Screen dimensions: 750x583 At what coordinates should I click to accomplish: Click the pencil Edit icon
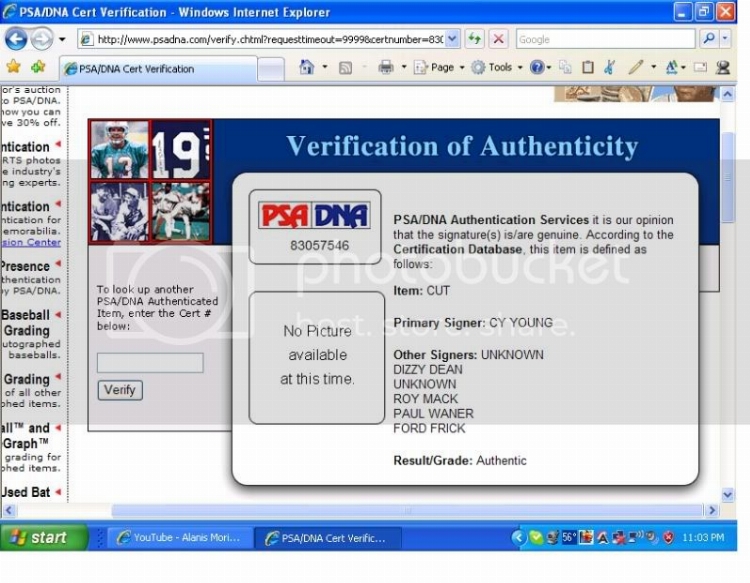[x=636, y=67]
